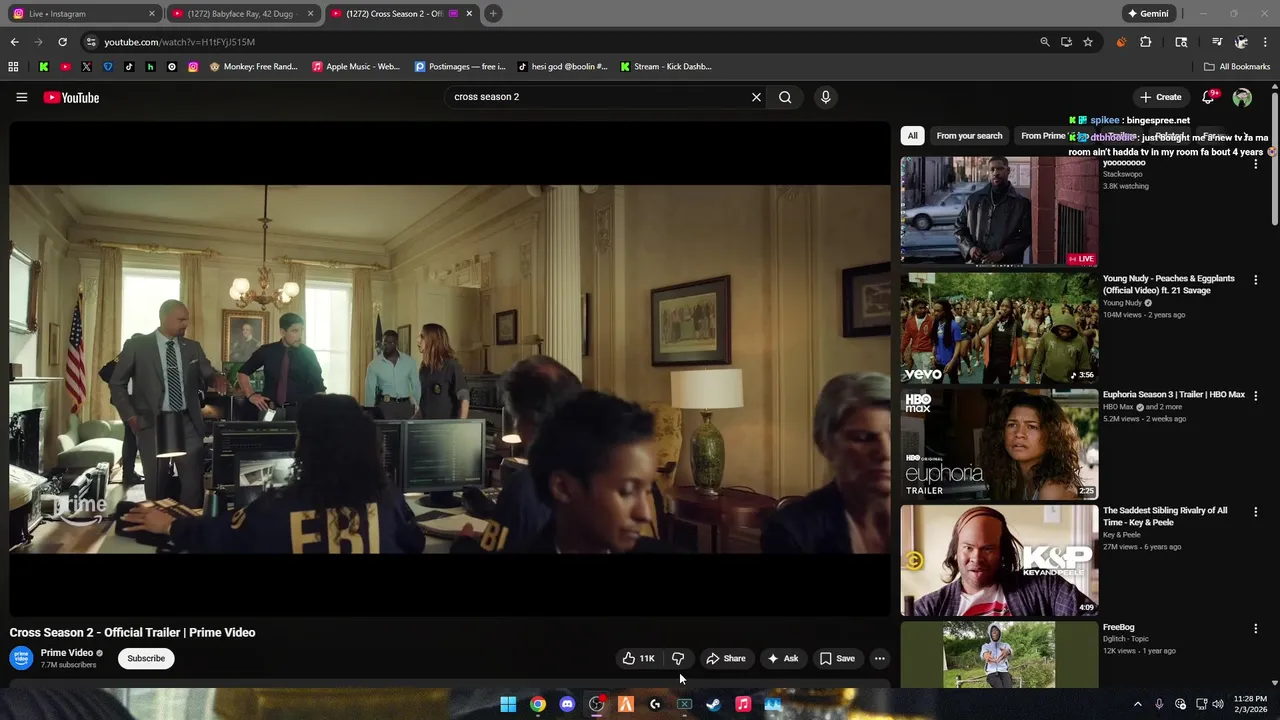Share the Cross Season 2 trailer

tap(725, 658)
